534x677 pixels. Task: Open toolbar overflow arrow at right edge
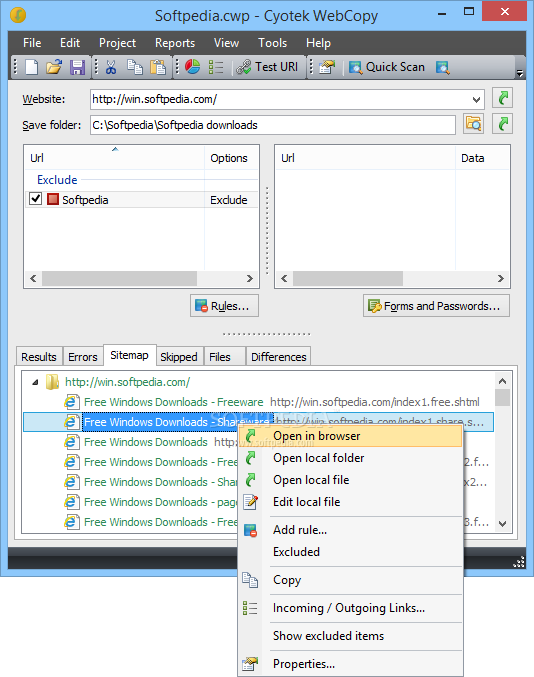[520, 73]
